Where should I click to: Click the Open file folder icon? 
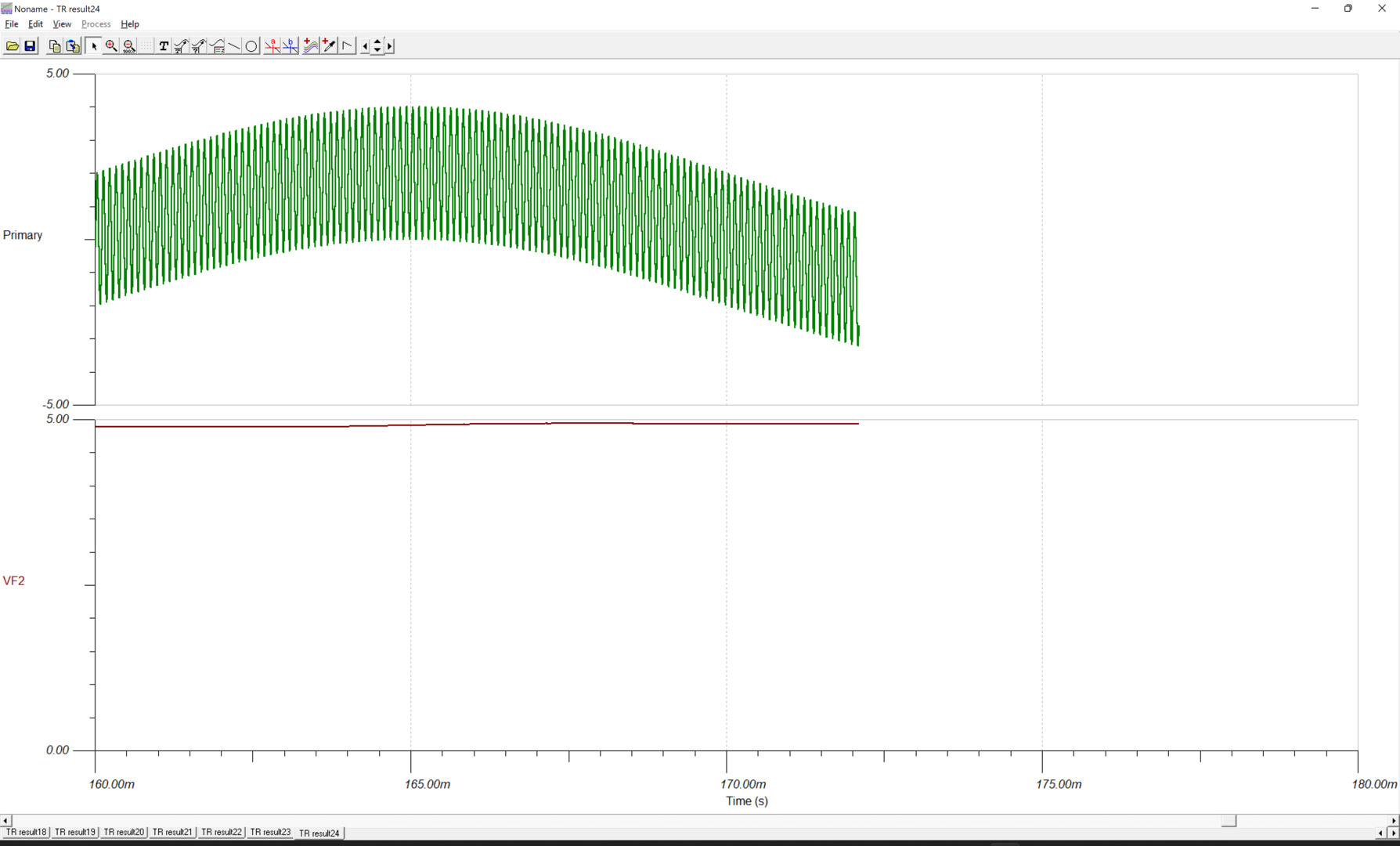pos(13,46)
